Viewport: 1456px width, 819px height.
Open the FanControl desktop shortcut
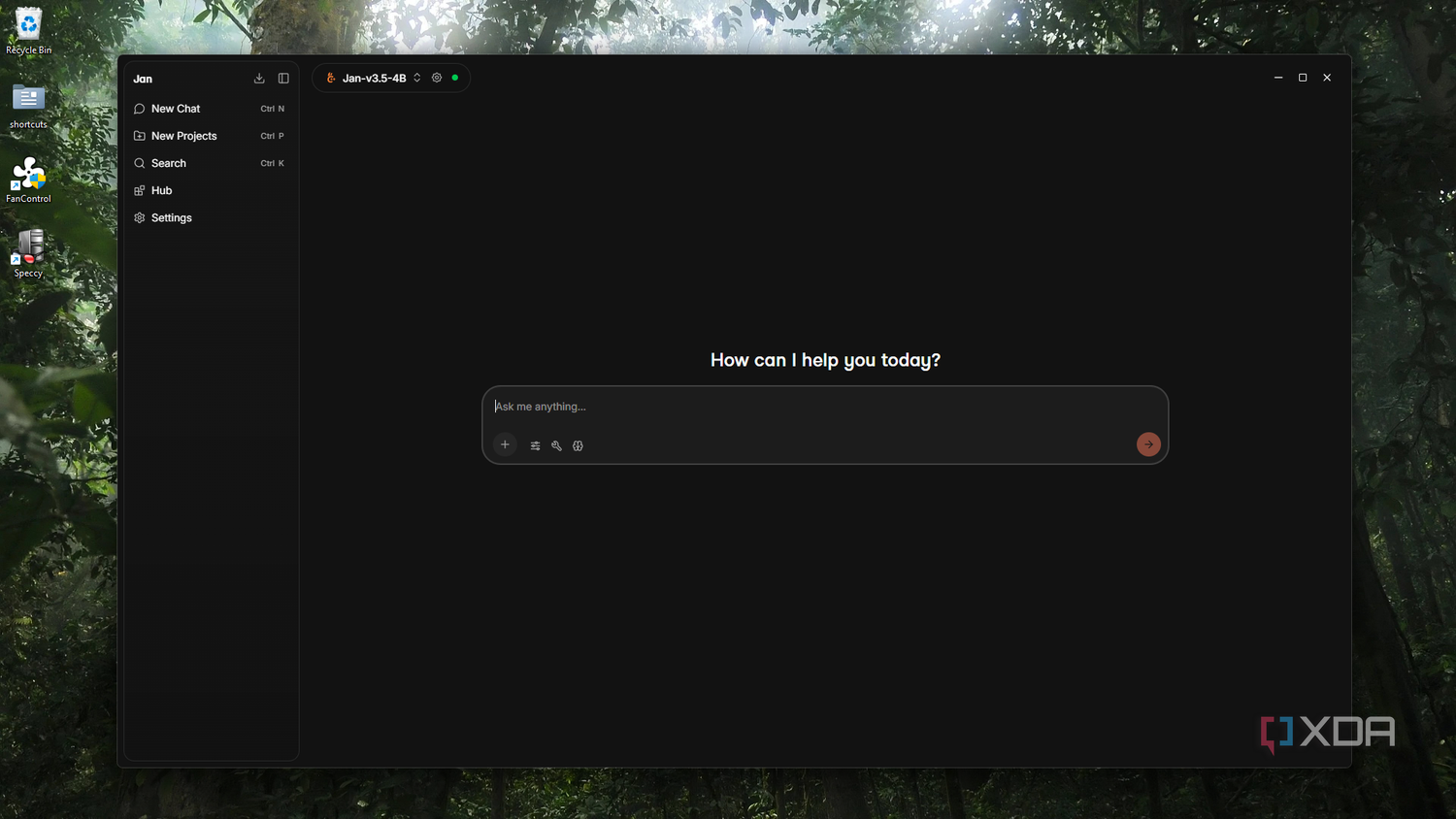click(x=28, y=180)
